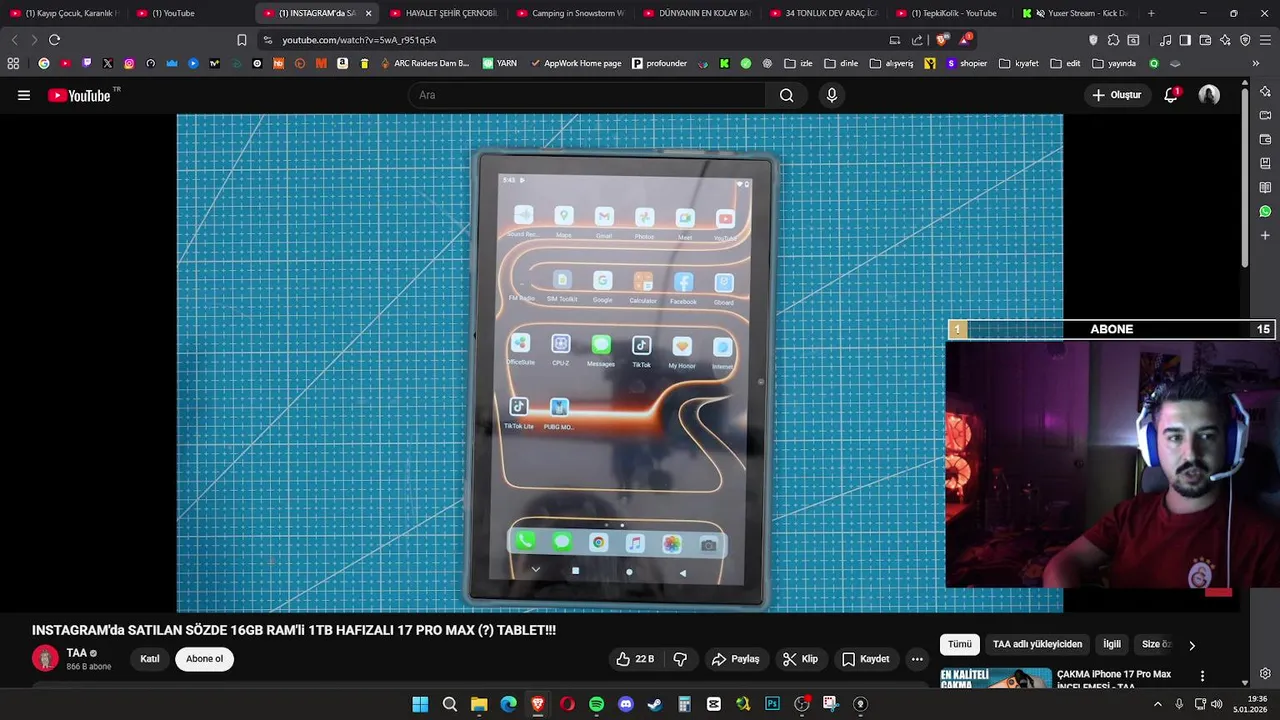Open the YouTube hamburger guide menu

24,95
